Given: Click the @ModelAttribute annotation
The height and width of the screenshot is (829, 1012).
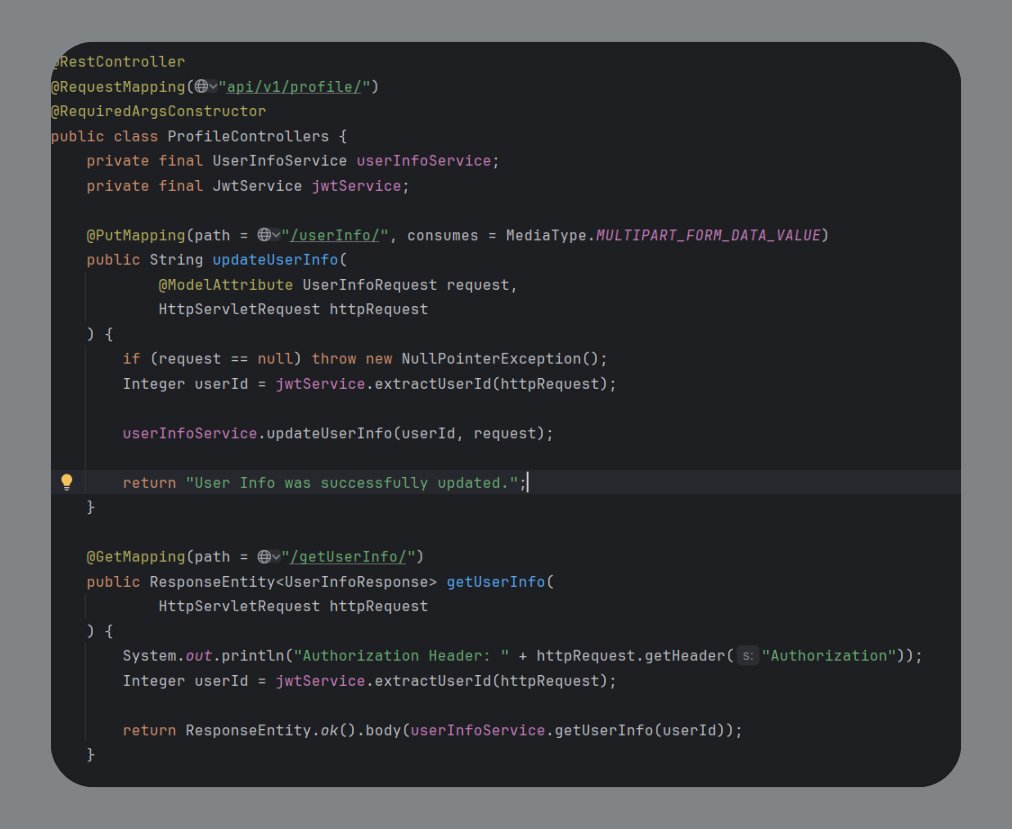Looking at the screenshot, I should (x=226, y=285).
